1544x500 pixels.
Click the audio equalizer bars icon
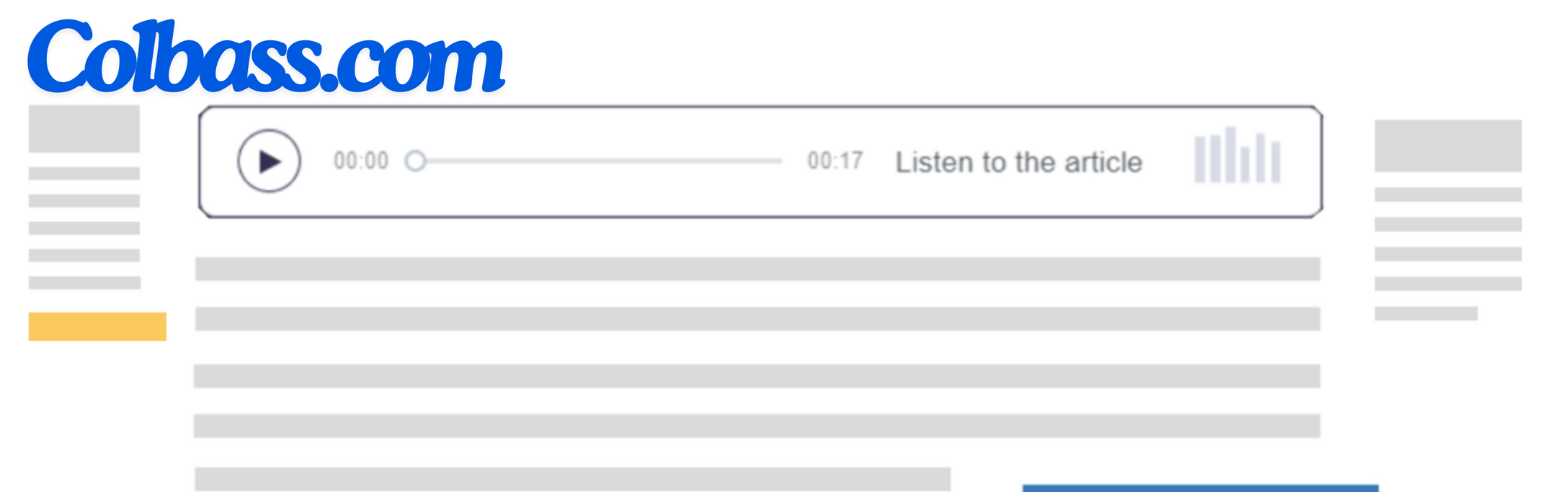(x=1237, y=156)
